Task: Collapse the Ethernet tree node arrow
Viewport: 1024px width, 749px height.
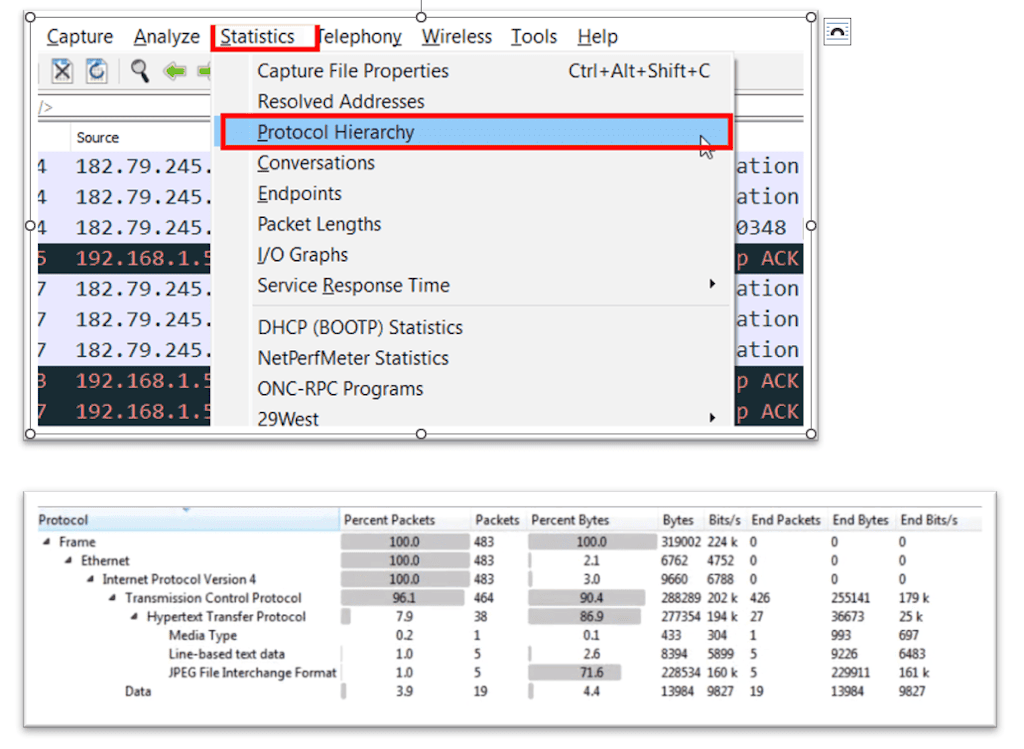Action: point(69,561)
